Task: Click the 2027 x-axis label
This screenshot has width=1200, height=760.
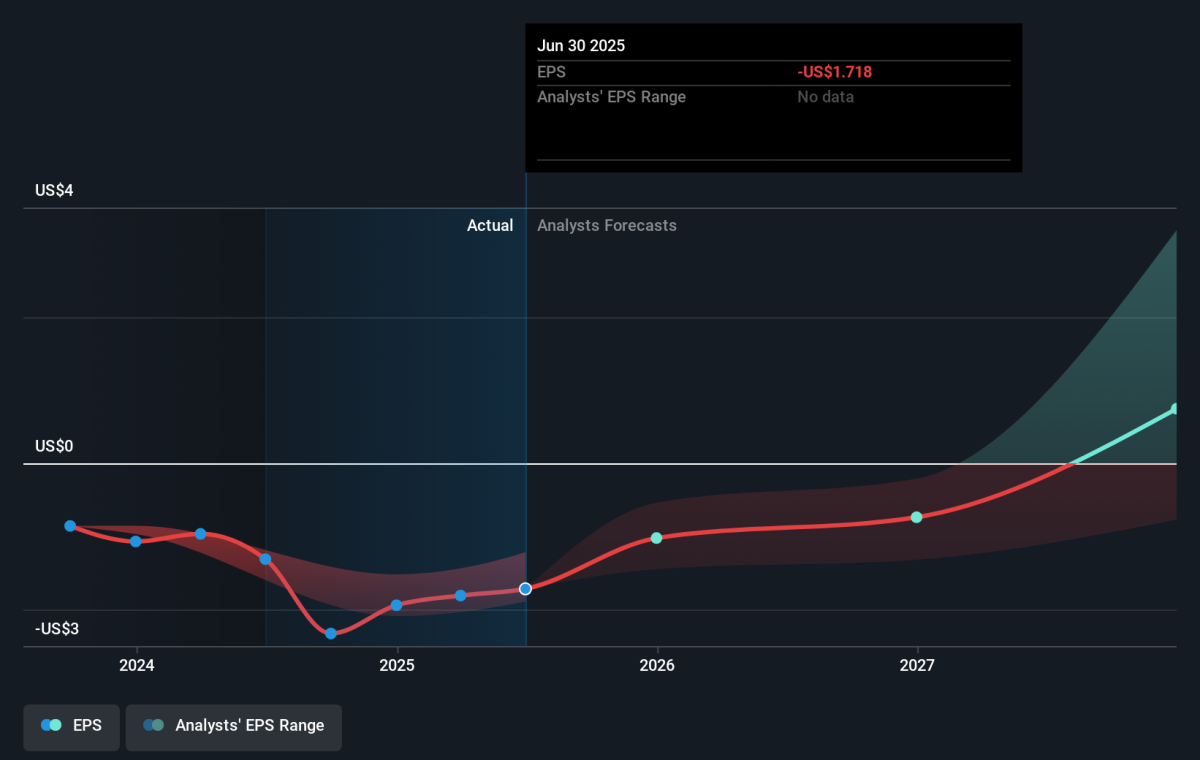Action: [916, 665]
